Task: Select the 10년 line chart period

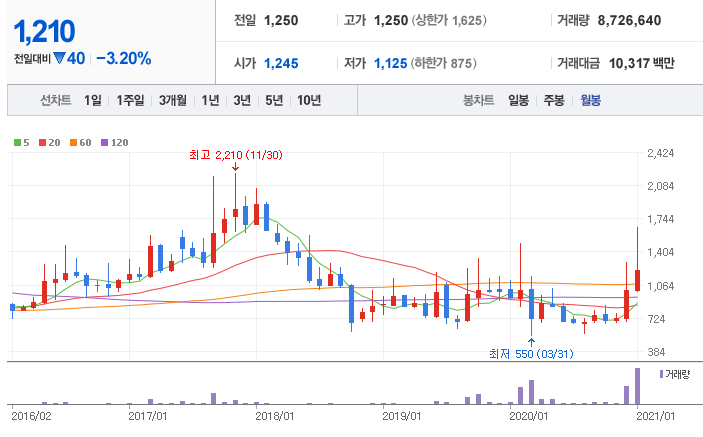Action: coord(309,100)
